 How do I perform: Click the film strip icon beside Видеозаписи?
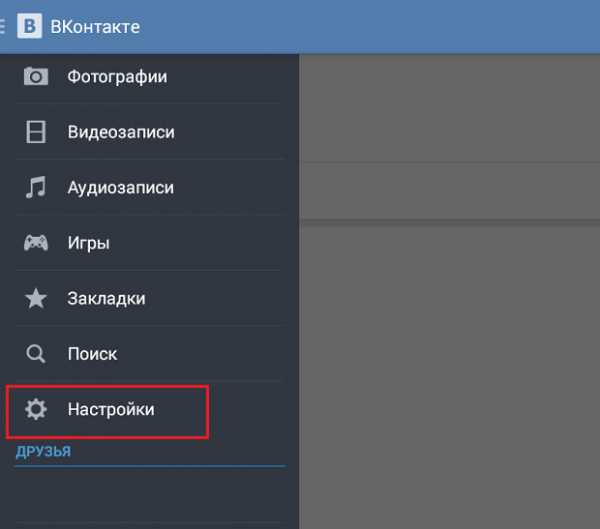[x=36, y=132]
